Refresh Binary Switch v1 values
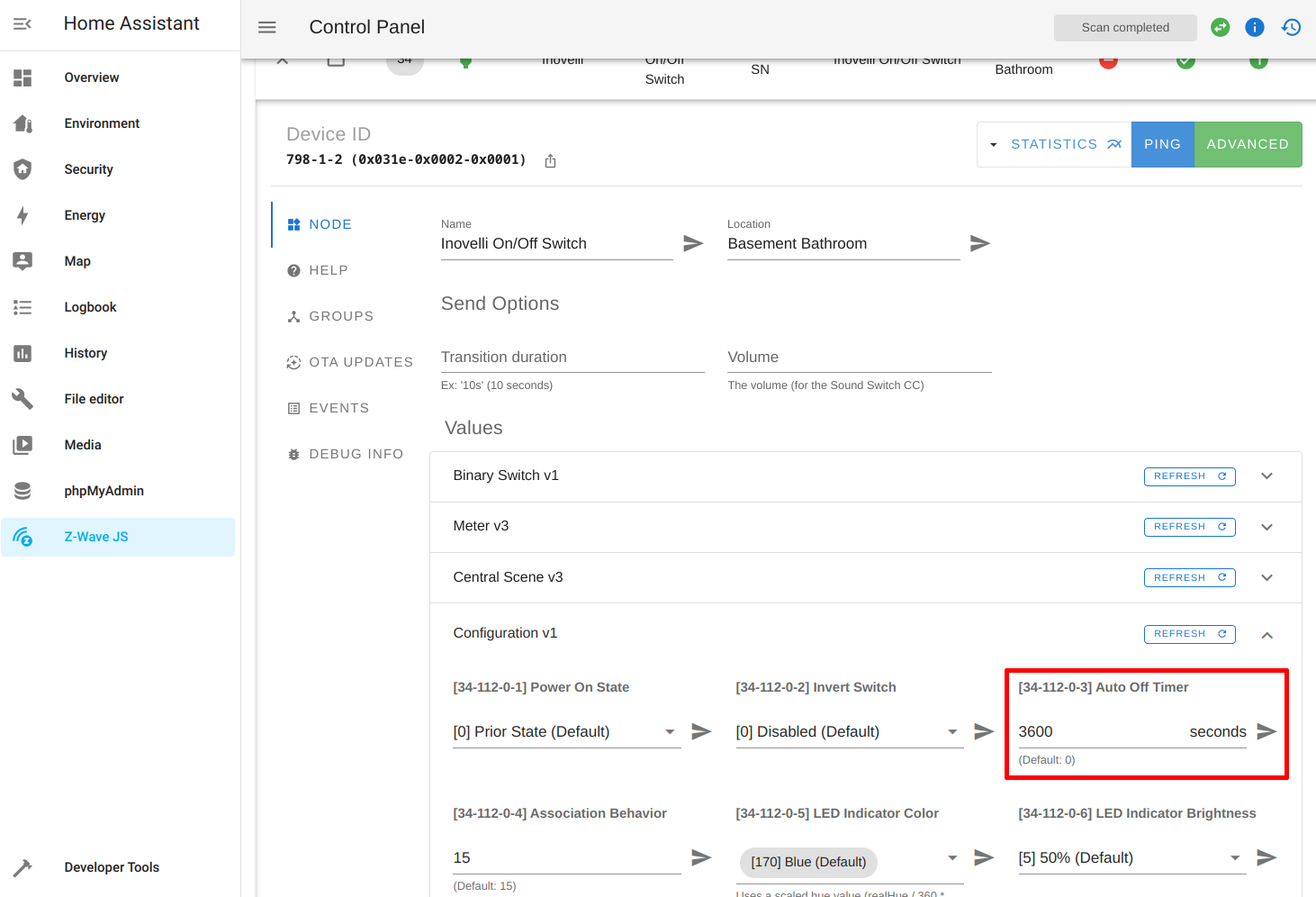The width and height of the screenshot is (1316, 897). pyautogui.click(x=1189, y=476)
